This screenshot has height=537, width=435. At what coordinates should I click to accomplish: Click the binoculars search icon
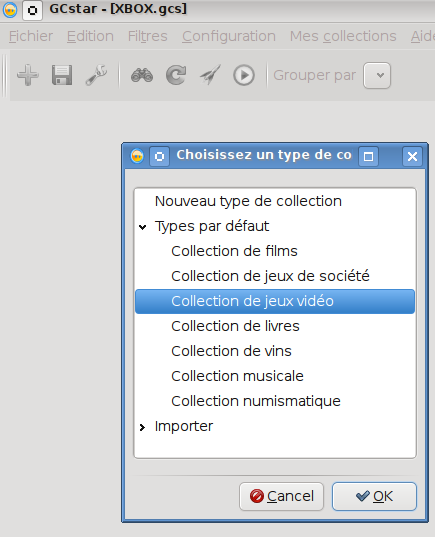tap(142, 75)
